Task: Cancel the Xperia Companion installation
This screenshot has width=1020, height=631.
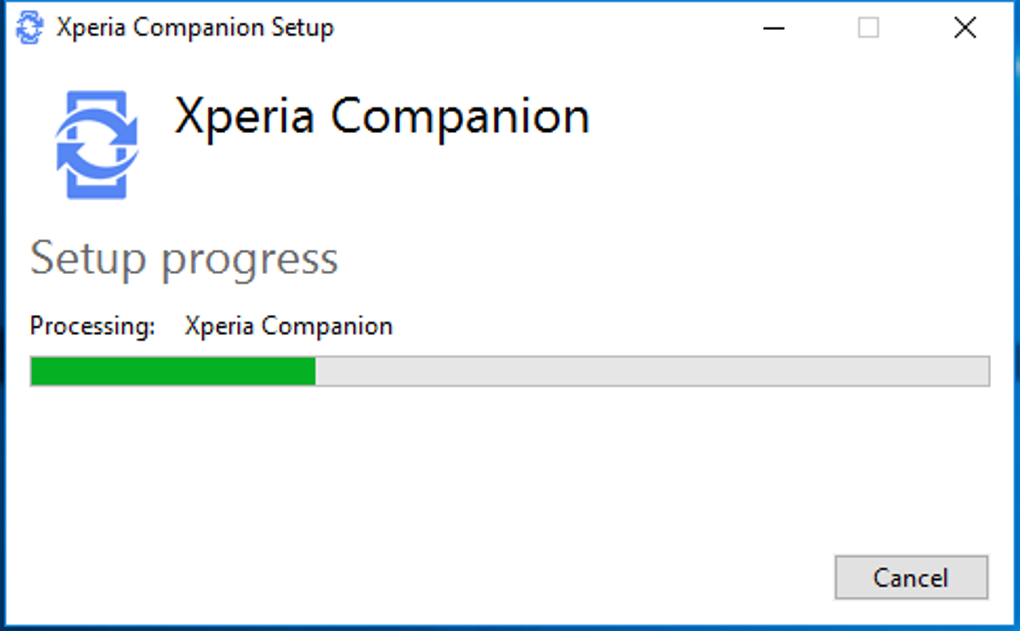Action: tap(911, 578)
